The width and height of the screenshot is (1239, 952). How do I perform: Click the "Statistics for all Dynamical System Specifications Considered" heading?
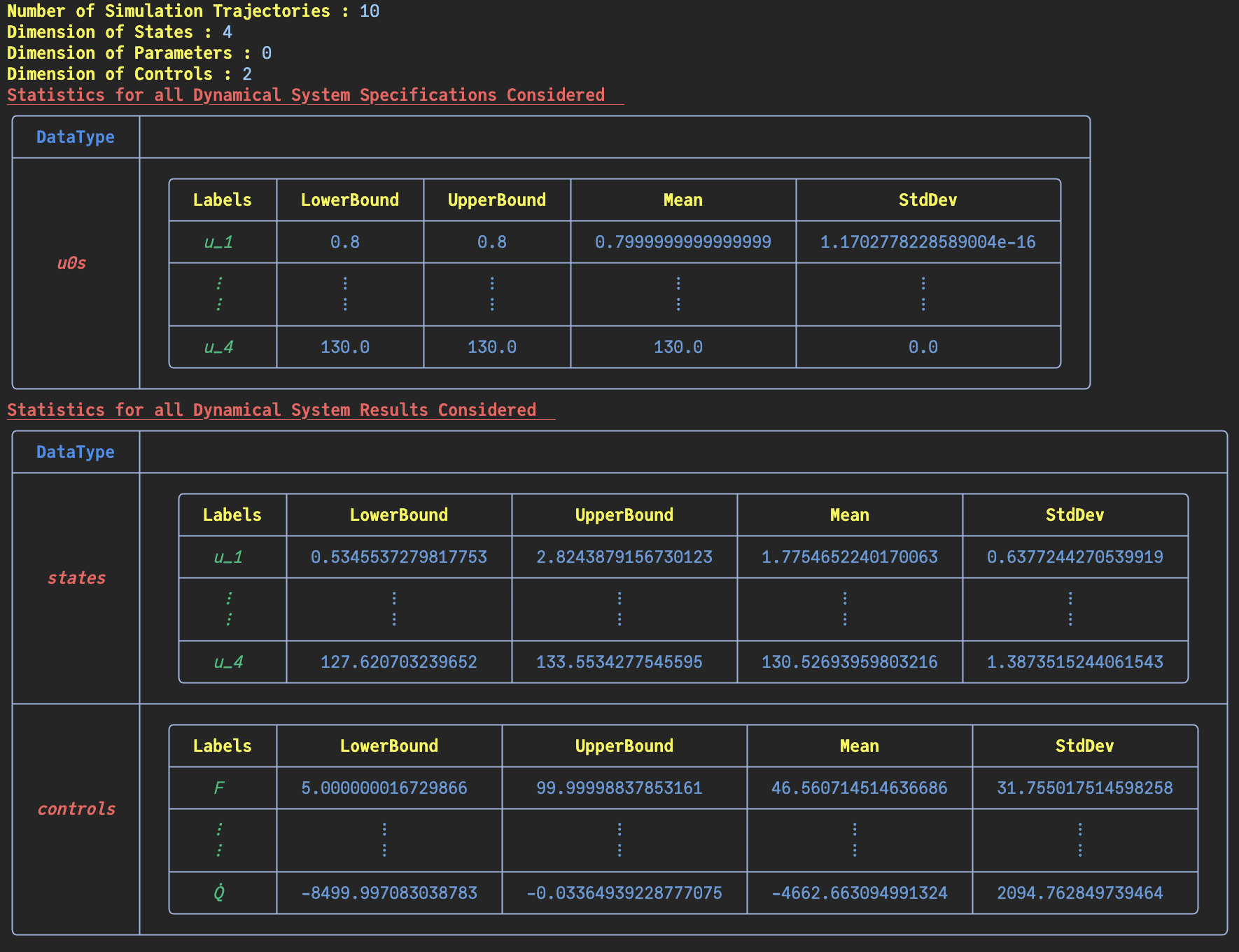coord(306,95)
